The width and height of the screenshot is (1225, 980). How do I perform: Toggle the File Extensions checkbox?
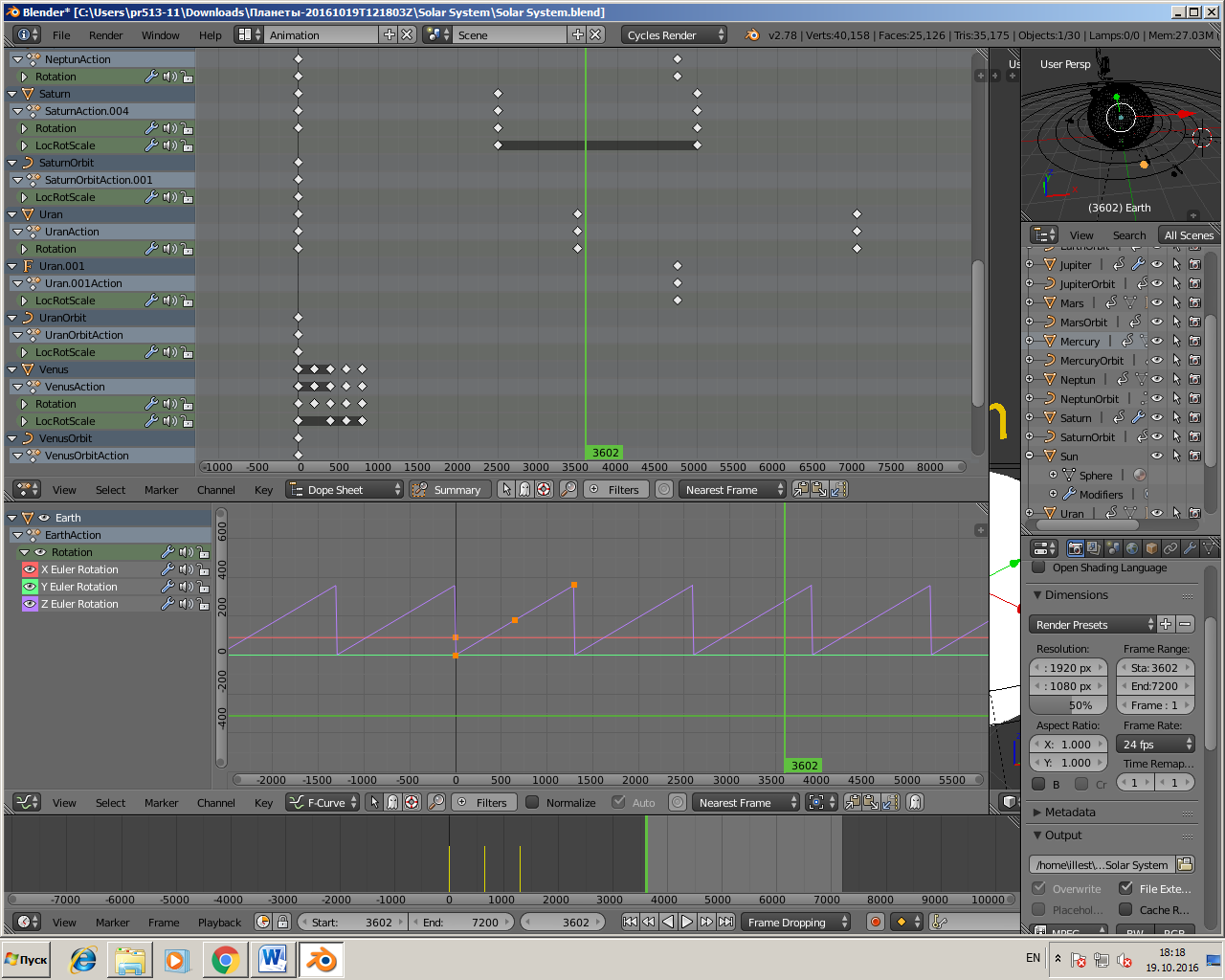(x=1125, y=888)
